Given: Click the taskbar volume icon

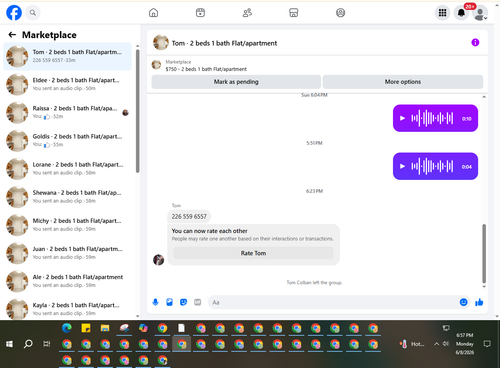Looking at the screenshot, I should (446, 344).
